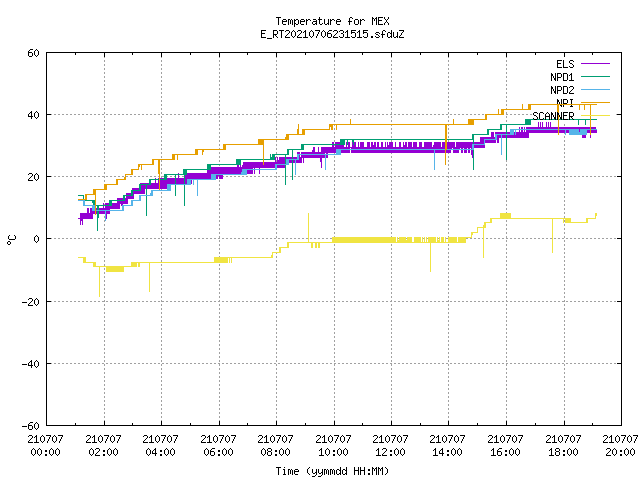Screen dimensions: 640x480
Task: Click the x-axis tick label 14:00
Action: [448, 452]
